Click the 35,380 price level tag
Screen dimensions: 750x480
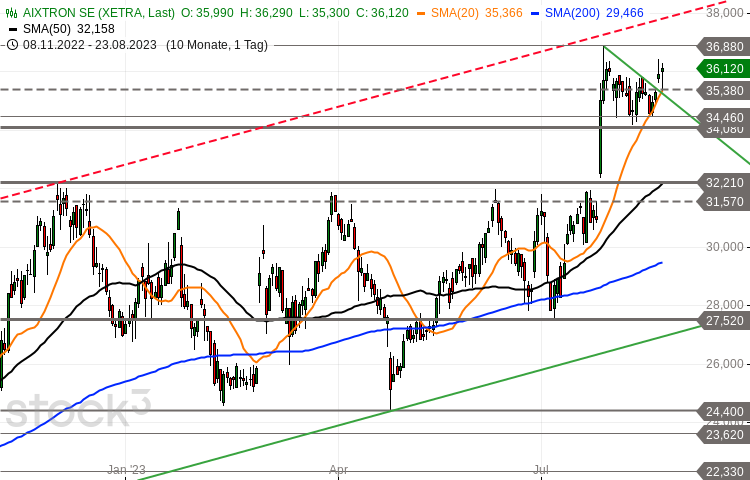[x=723, y=90]
